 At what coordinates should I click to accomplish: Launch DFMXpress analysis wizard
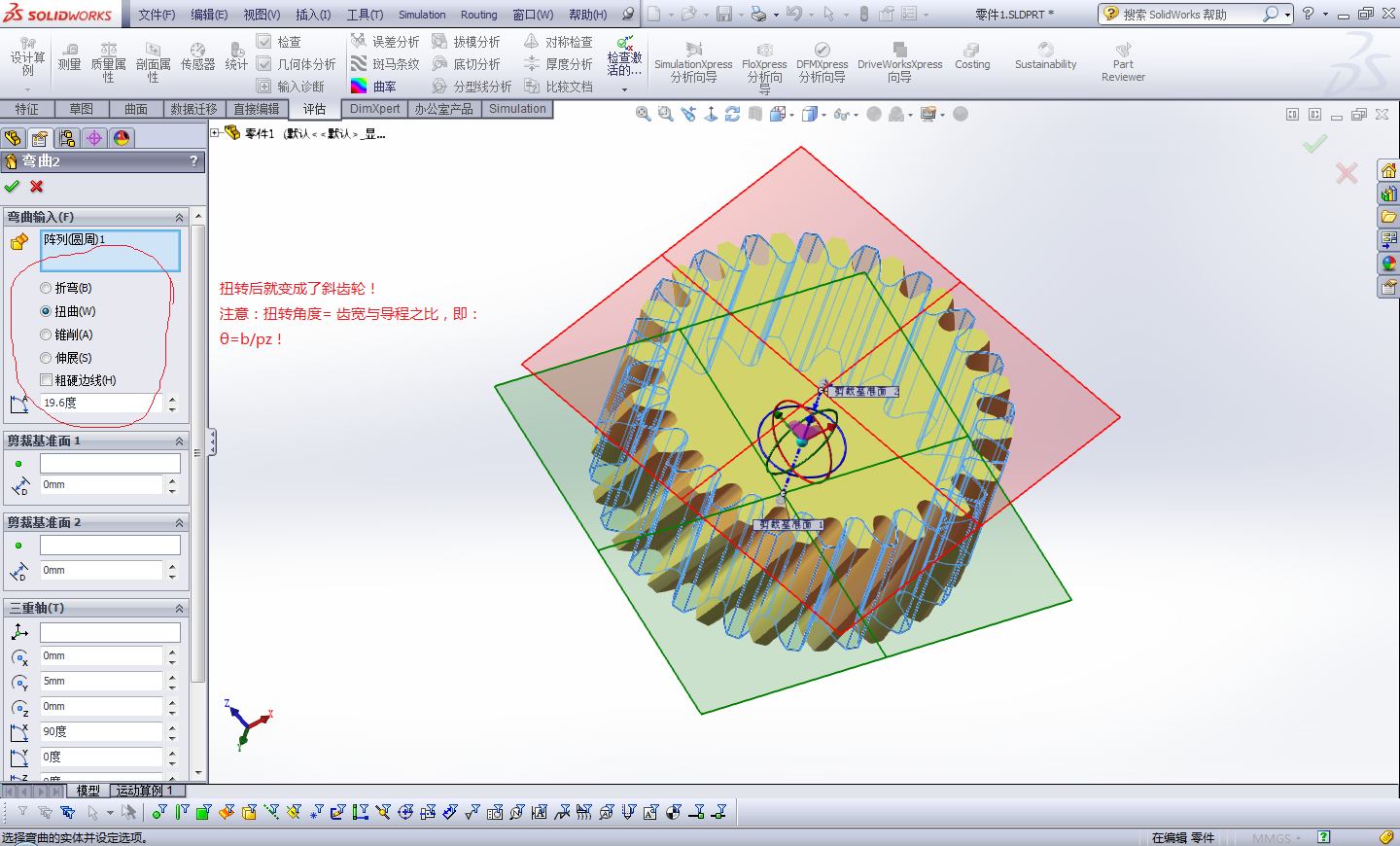[822, 62]
